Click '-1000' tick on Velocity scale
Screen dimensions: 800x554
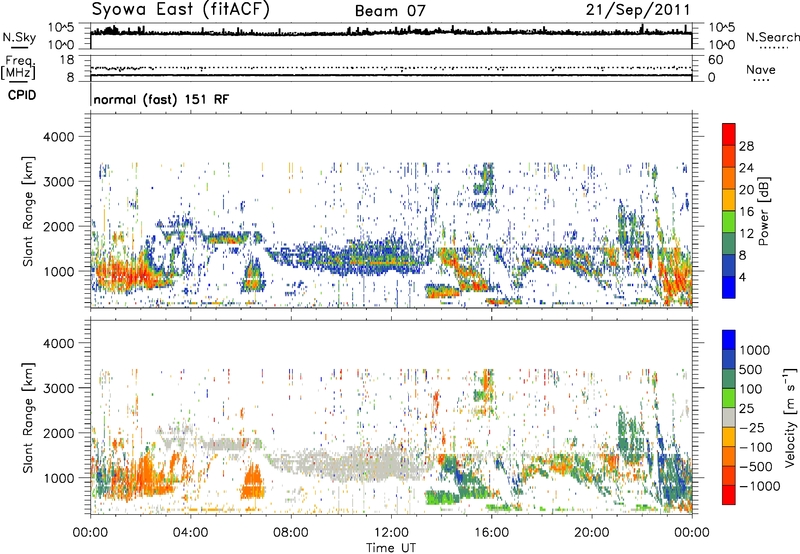(x=759, y=486)
